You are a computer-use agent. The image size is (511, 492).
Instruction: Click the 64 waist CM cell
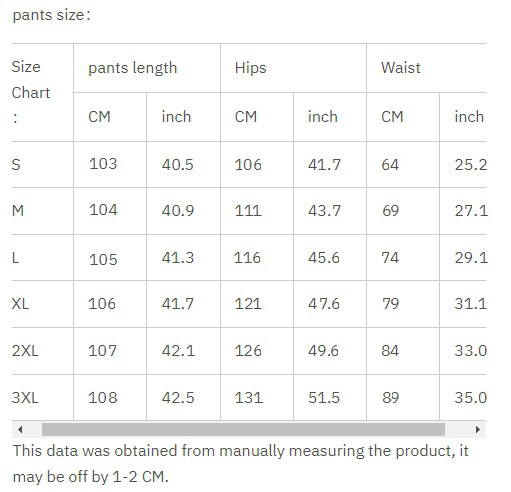tap(403, 164)
